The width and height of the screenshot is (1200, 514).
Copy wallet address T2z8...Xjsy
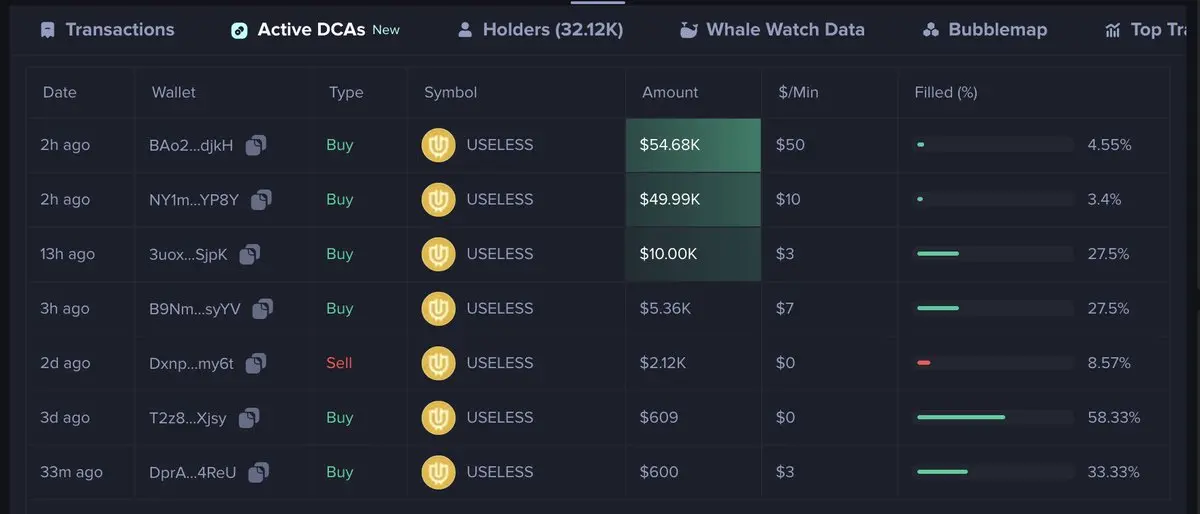click(x=249, y=418)
